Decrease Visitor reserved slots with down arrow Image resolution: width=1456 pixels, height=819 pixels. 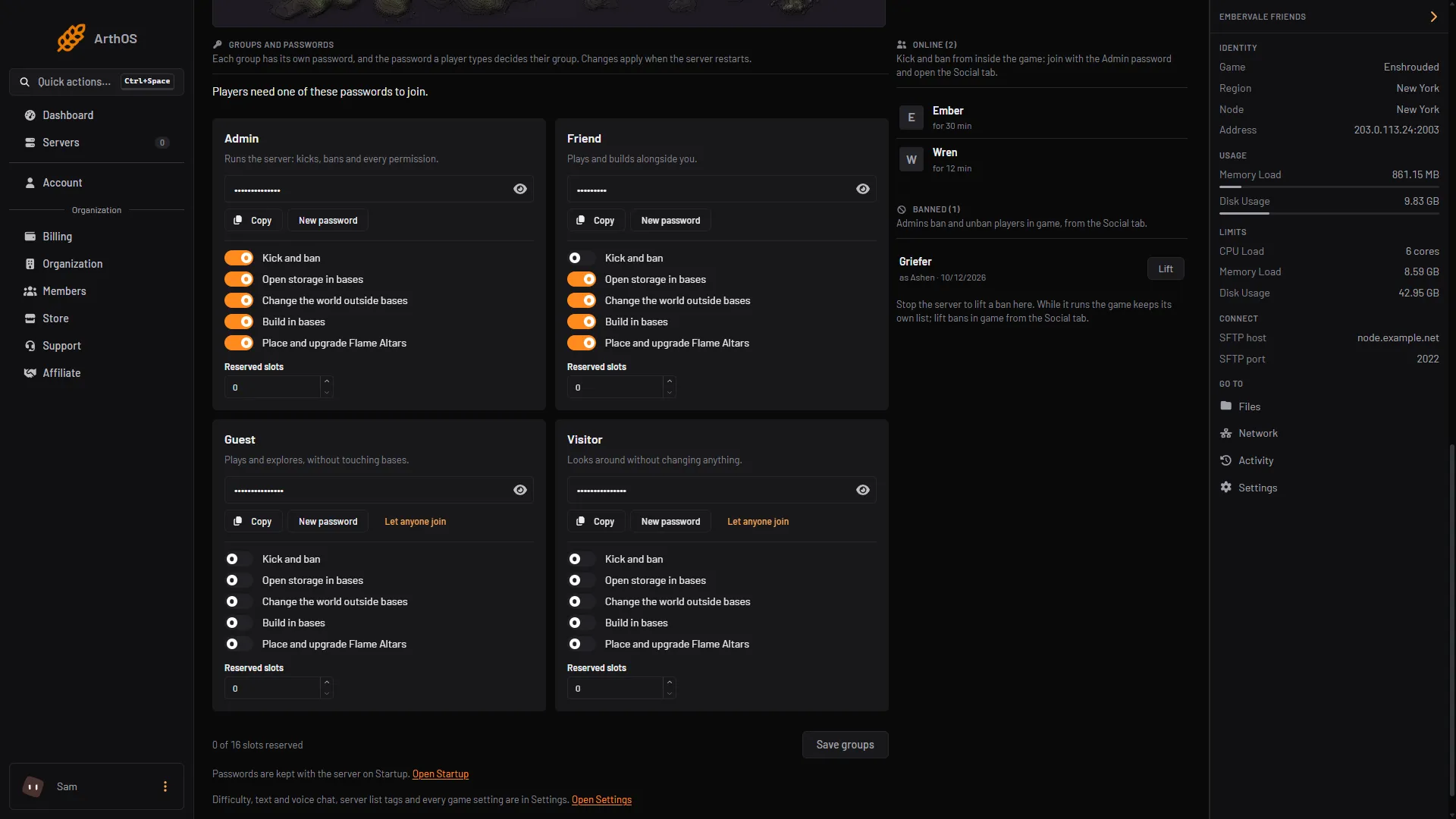[x=670, y=694]
